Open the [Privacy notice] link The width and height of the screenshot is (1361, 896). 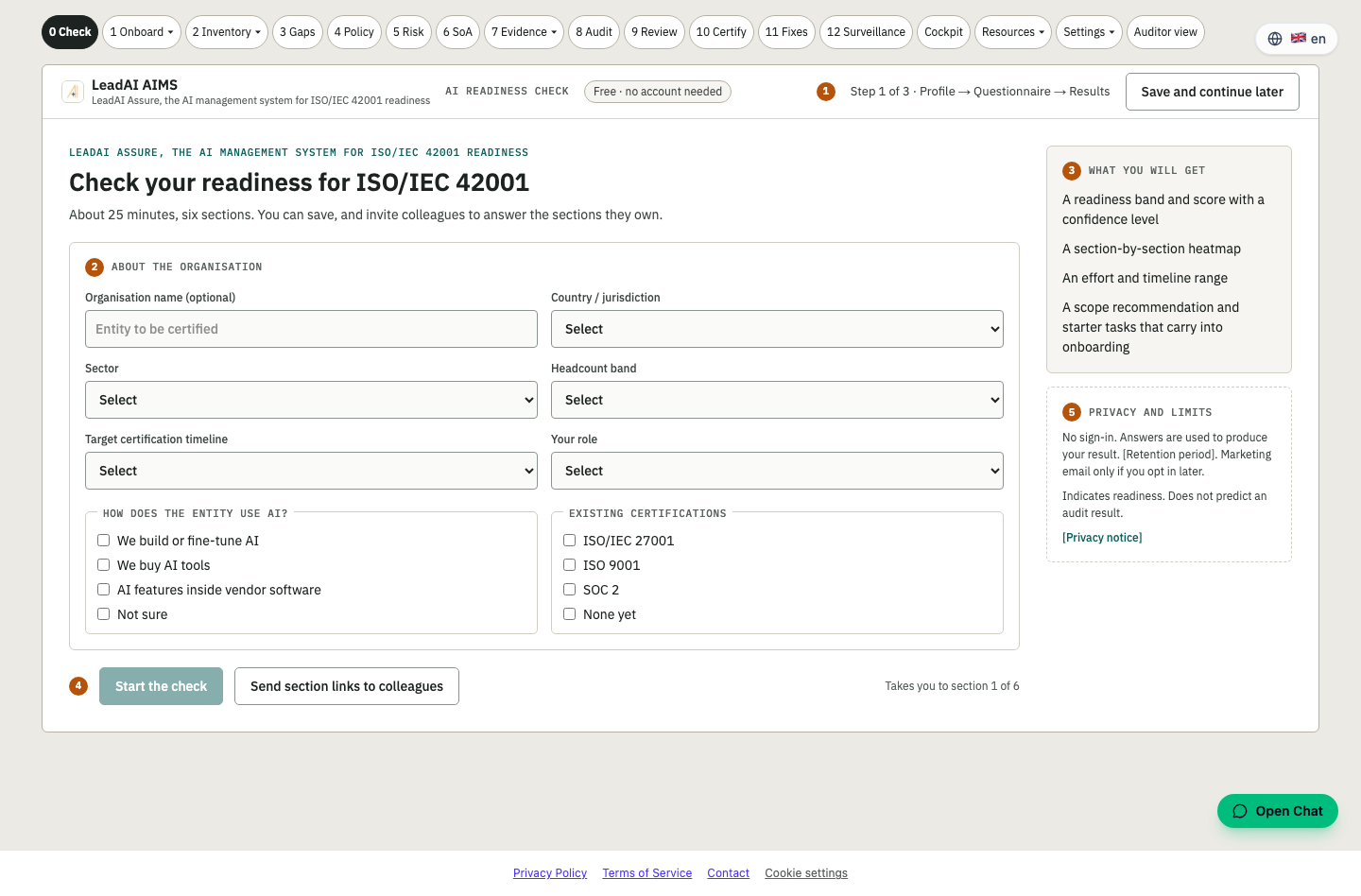pos(1102,538)
